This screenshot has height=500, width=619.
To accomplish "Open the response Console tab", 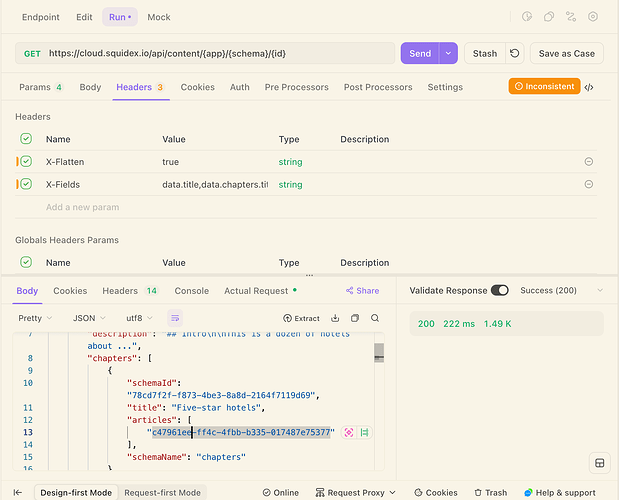I will point(191,291).
